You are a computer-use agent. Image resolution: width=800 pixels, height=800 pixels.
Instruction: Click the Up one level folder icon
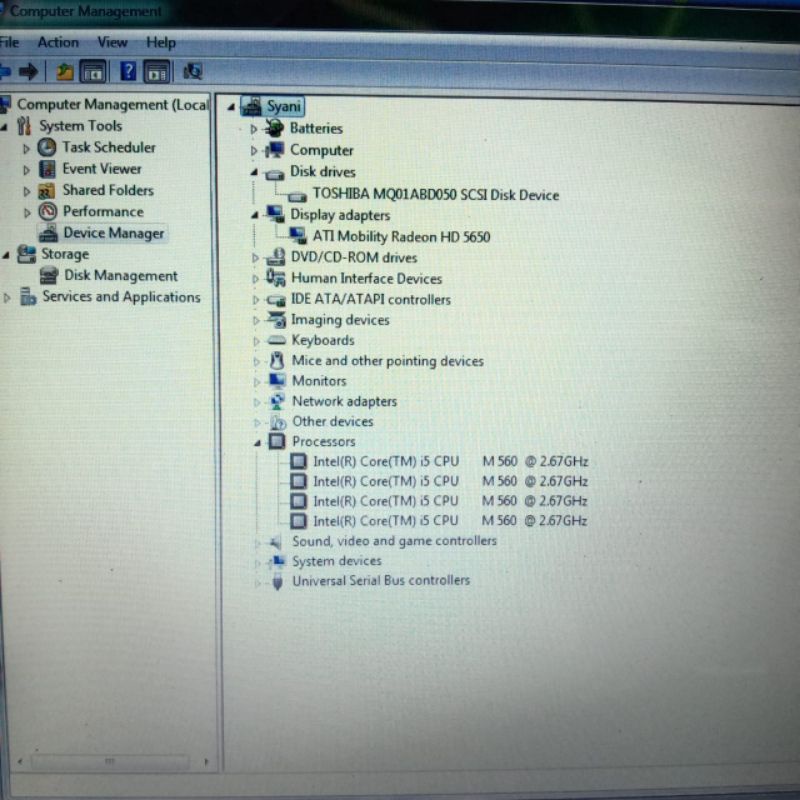pos(64,71)
